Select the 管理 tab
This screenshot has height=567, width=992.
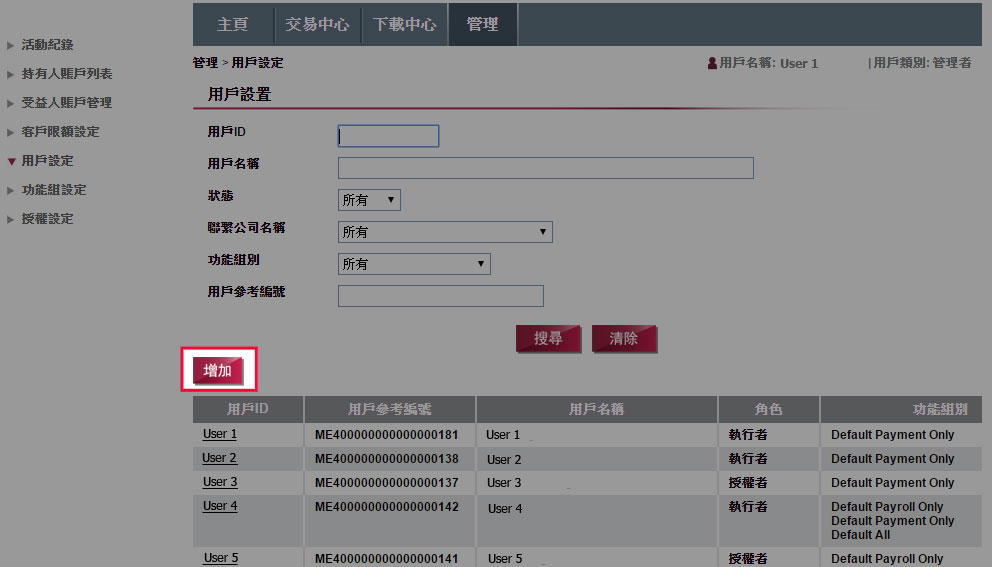[482, 25]
